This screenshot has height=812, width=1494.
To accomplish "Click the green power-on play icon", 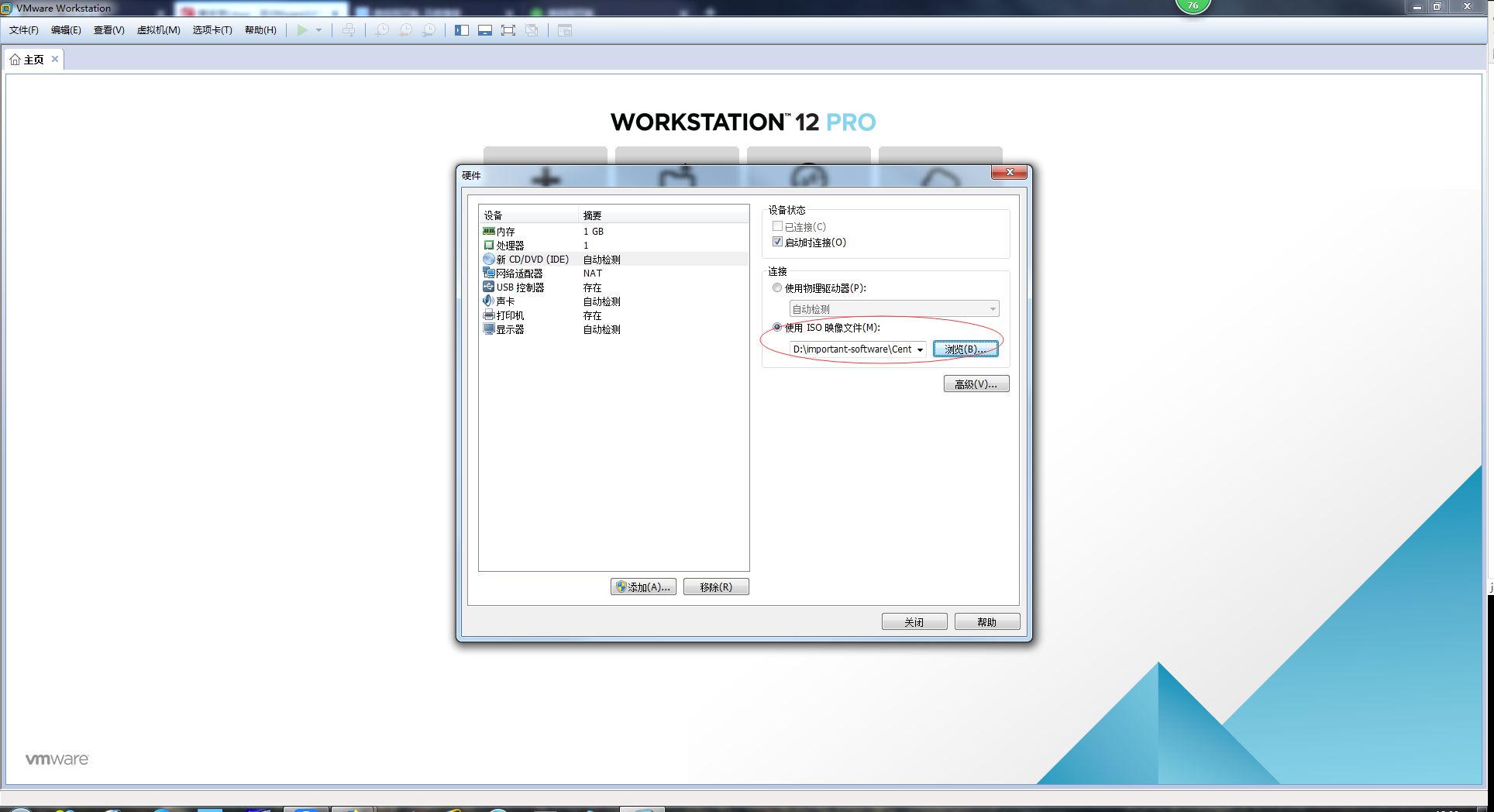I will 302,30.
